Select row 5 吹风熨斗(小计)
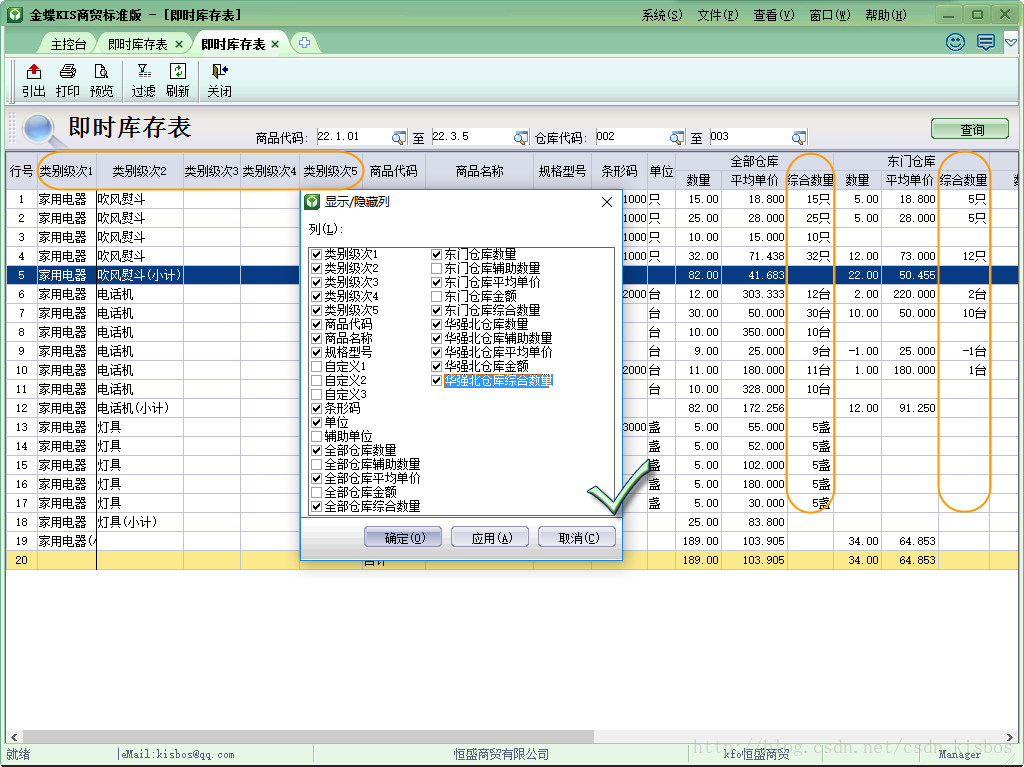 139,275
